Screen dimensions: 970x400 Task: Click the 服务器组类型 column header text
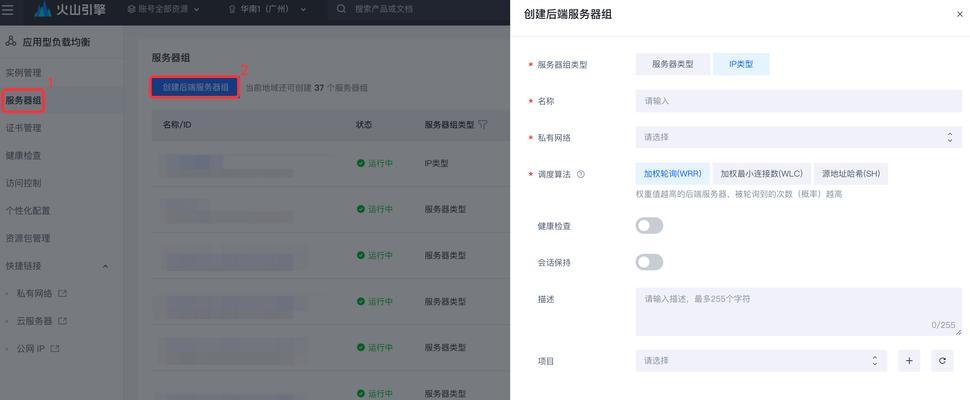449,125
